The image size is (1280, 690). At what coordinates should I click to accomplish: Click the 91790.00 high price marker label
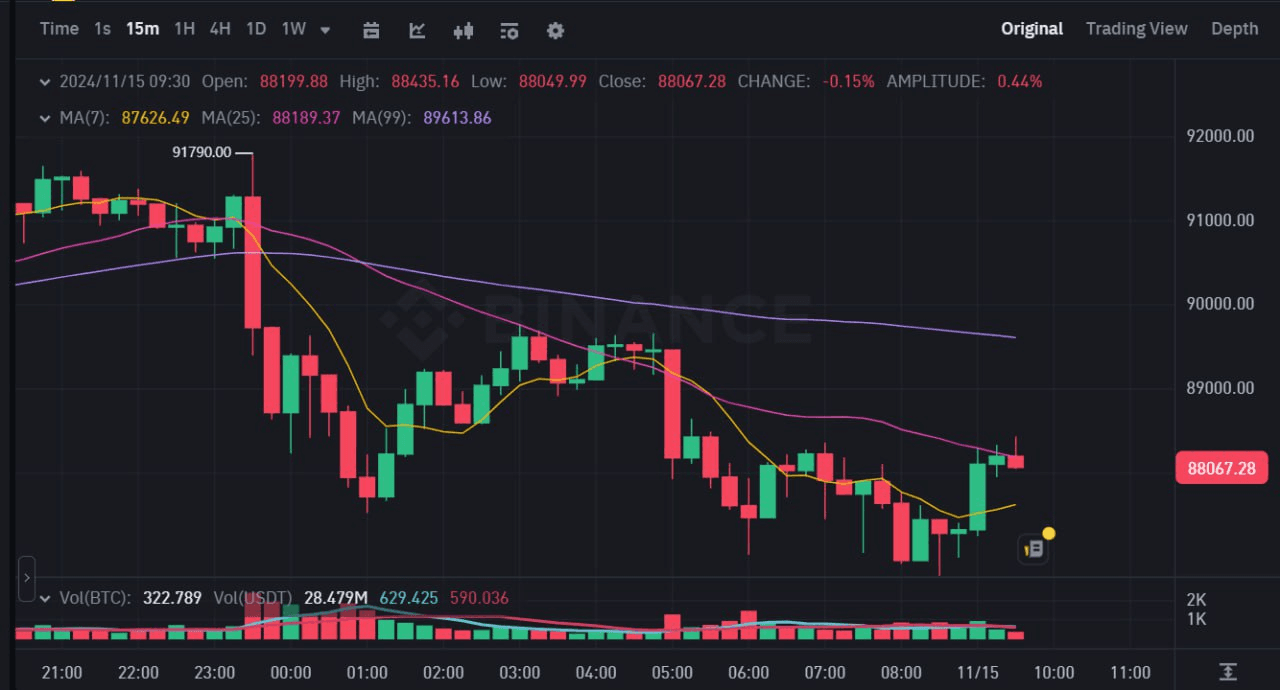[201, 152]
